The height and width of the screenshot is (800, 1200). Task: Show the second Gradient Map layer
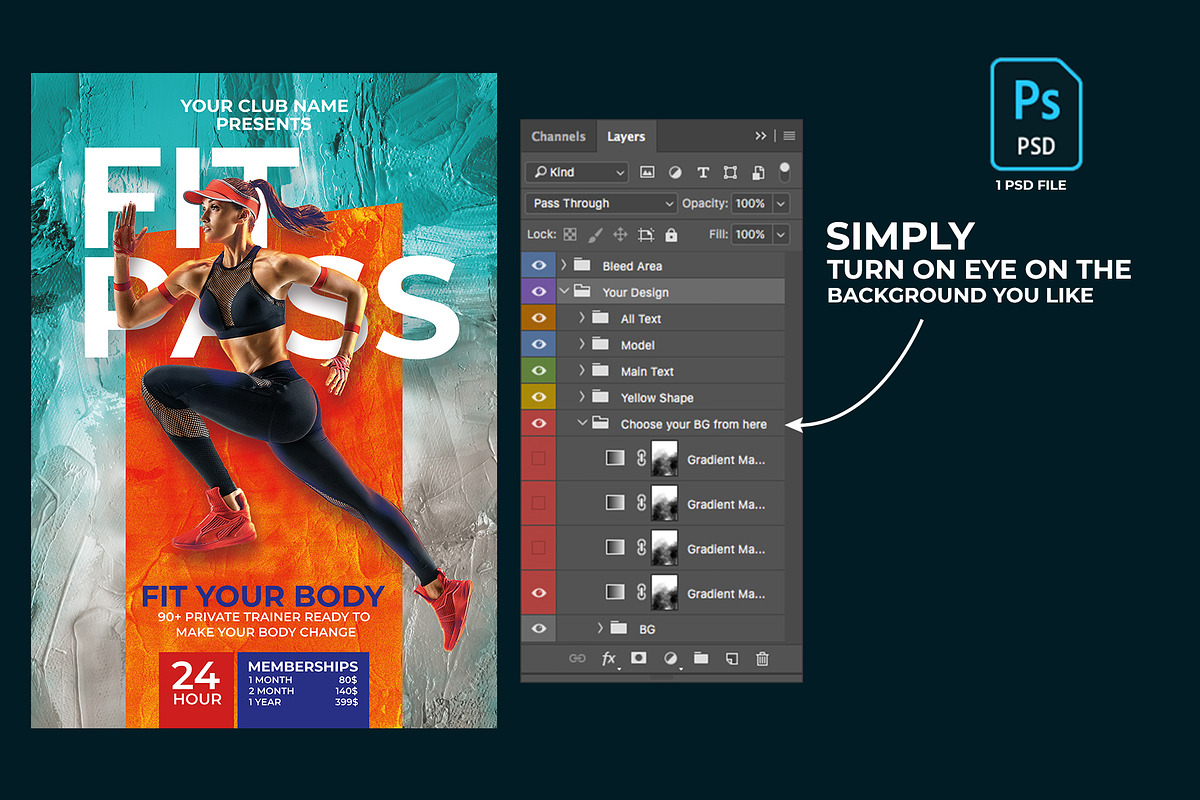tap(539, 503)
